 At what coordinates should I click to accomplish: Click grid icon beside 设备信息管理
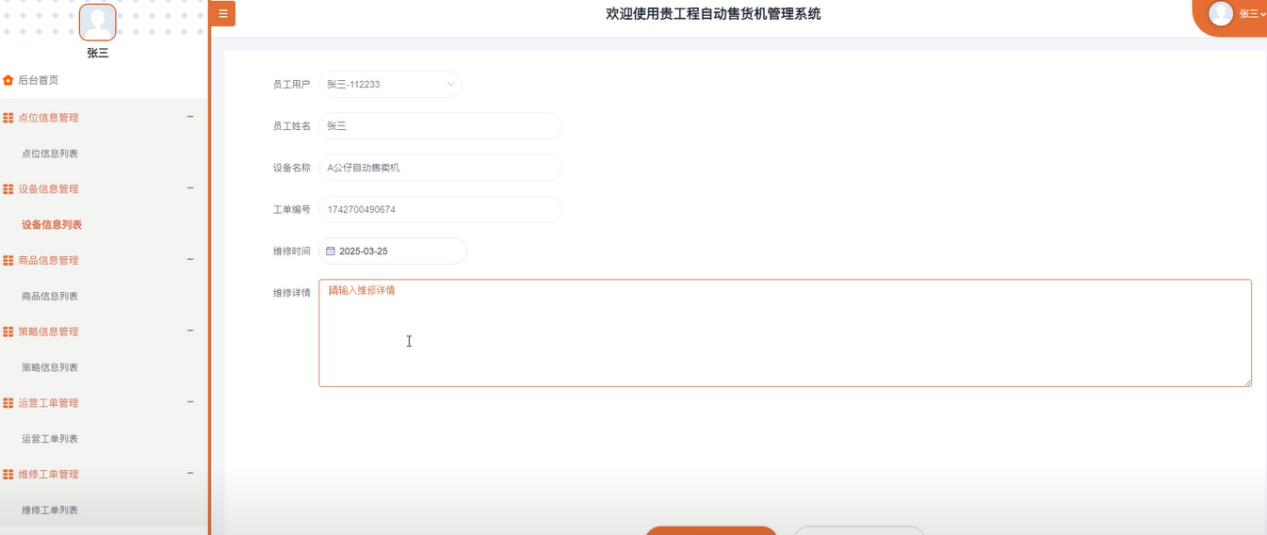pyautogui.click(x=8, y=189)
